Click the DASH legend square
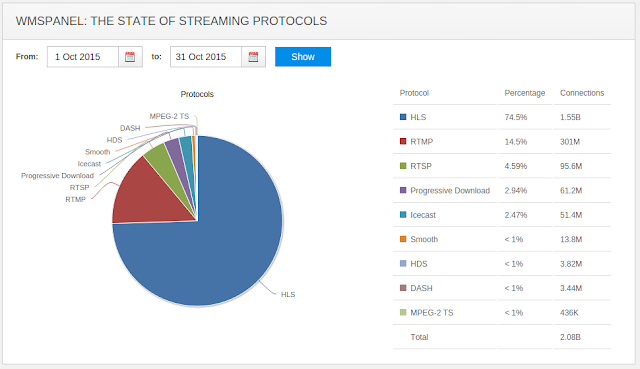 pyautogui.click(x=403, y=288)
